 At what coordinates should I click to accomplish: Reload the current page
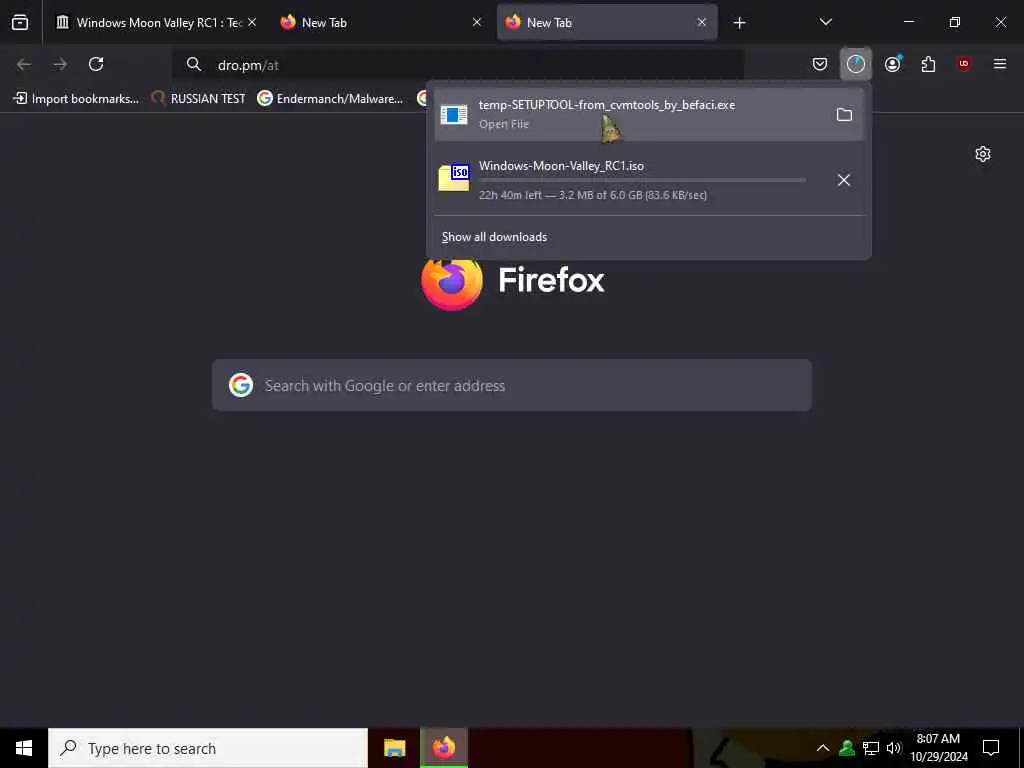click(x=96, y=64)
